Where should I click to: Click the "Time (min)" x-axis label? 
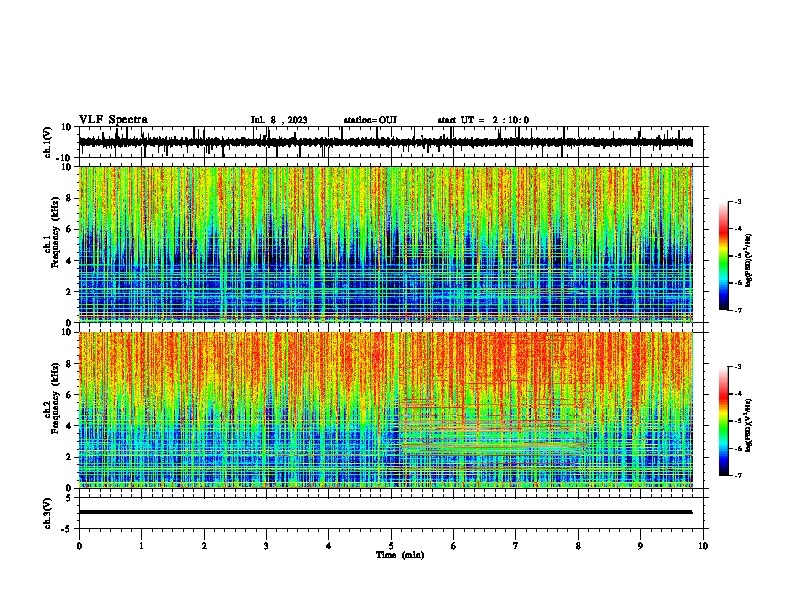(x=400, y=555)
